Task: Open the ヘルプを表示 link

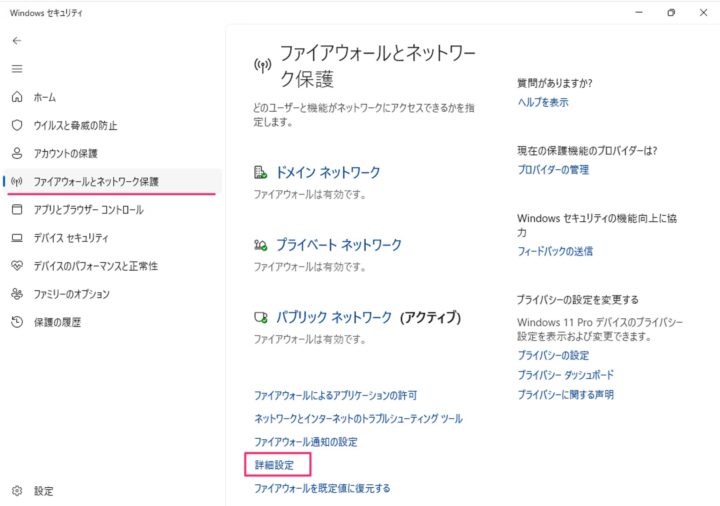Action: [543, 102]
